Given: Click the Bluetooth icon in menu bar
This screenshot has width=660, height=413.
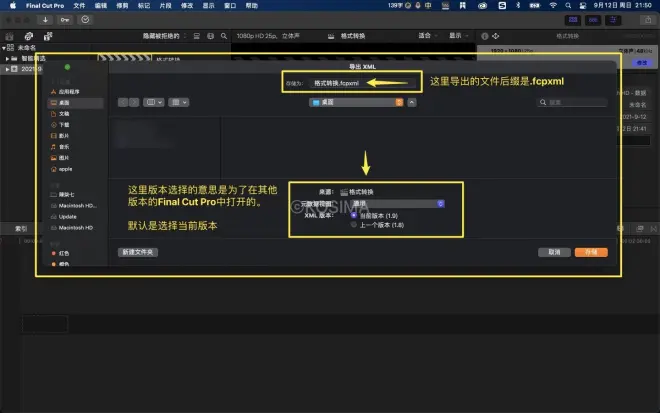Looking at the screenshot, I should (518, 5).
